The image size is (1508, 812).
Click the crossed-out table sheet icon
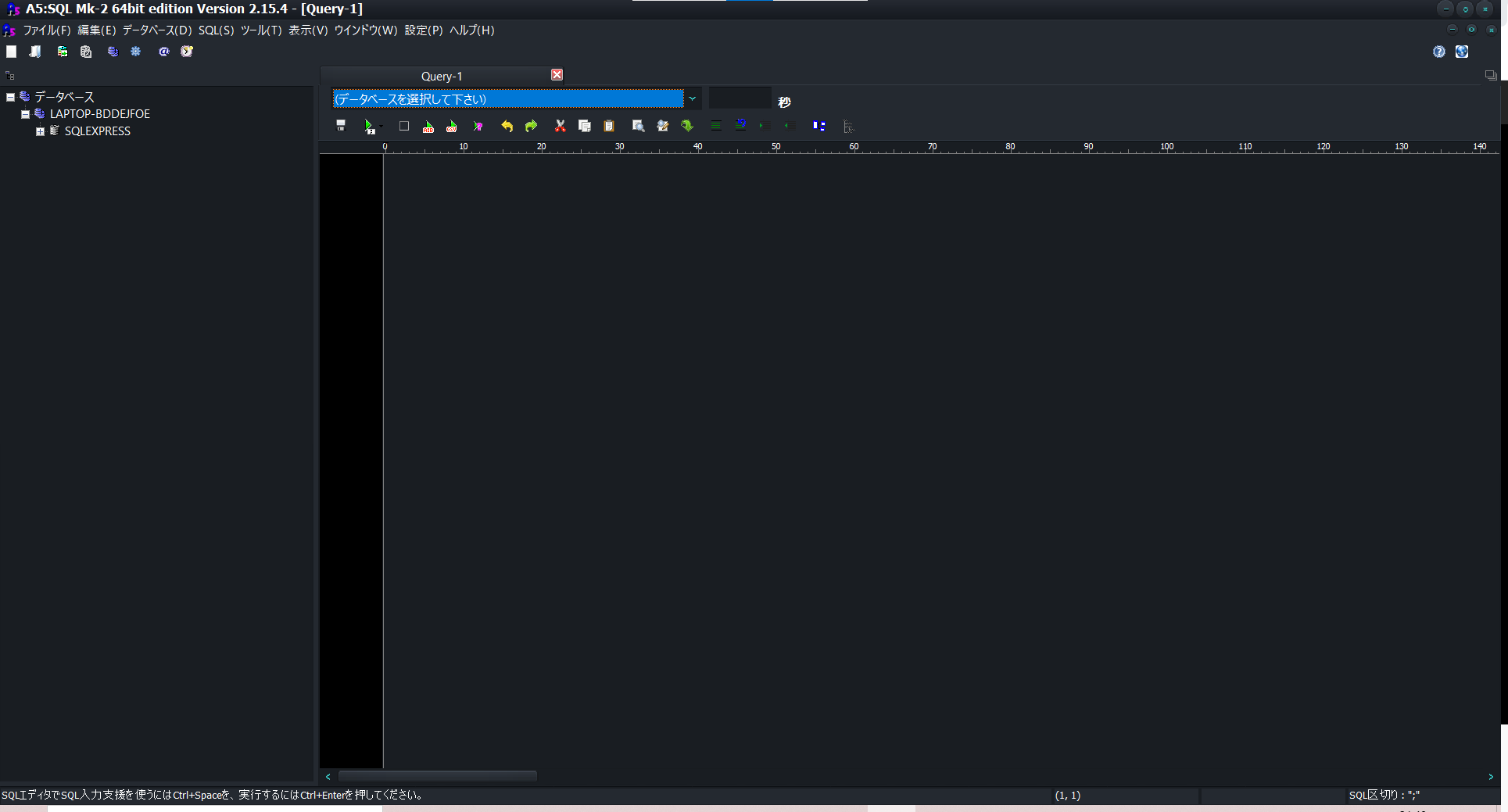[x=86, y=52]
